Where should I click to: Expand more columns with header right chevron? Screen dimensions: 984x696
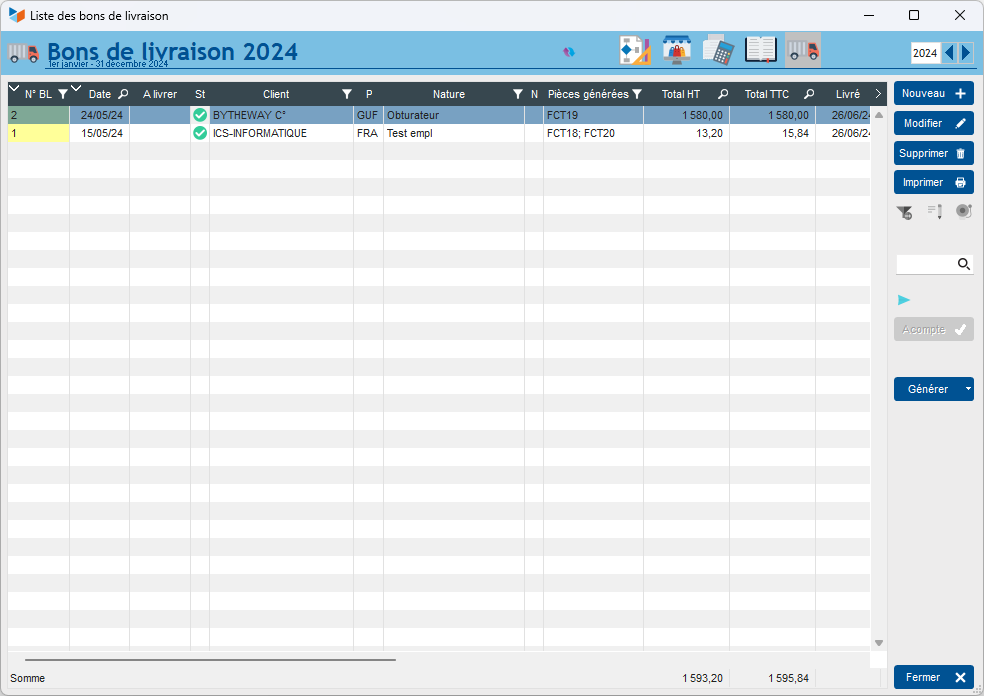(878, 94)
